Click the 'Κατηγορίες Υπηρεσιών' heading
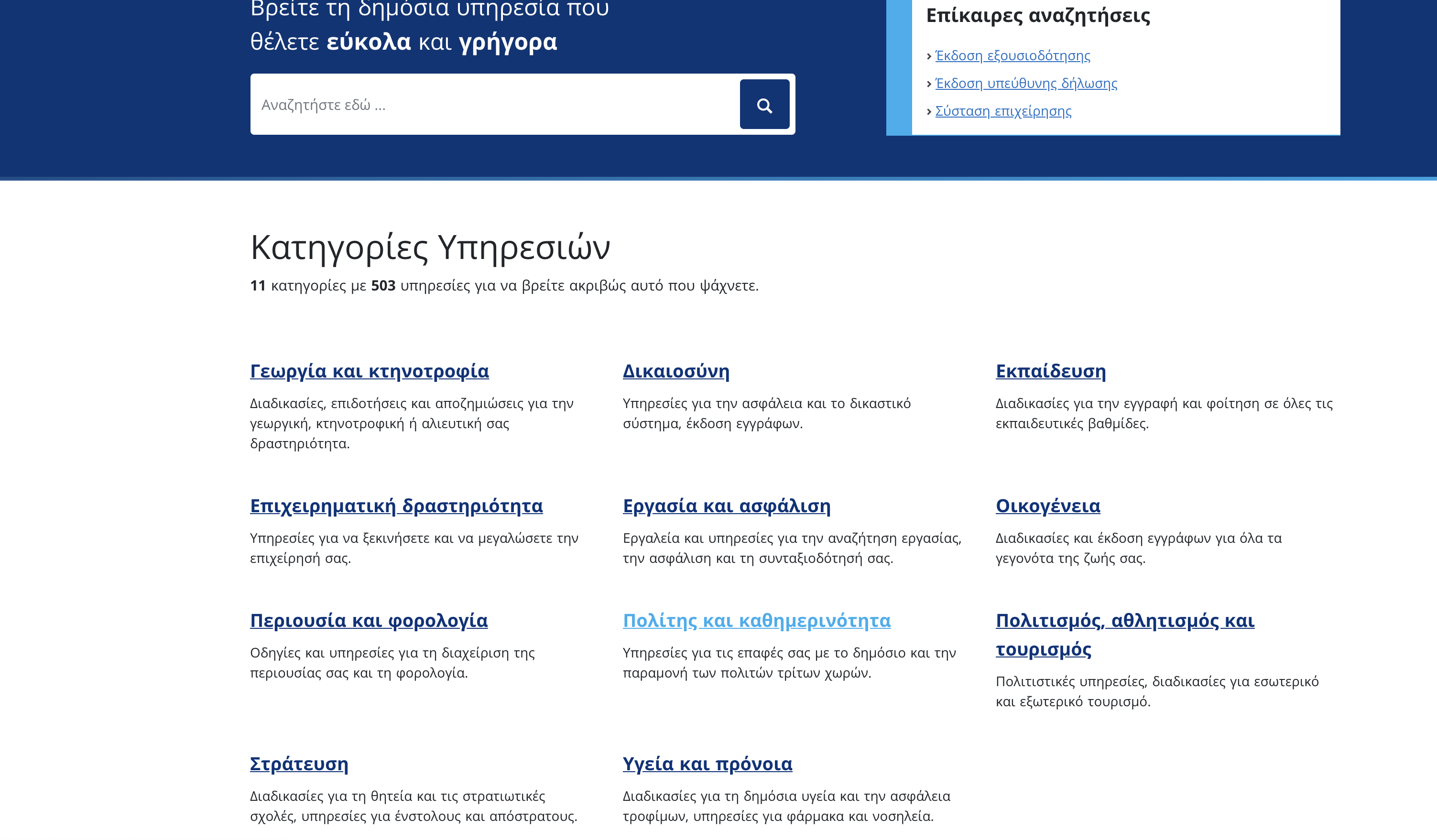 click(x=430, y=248)
